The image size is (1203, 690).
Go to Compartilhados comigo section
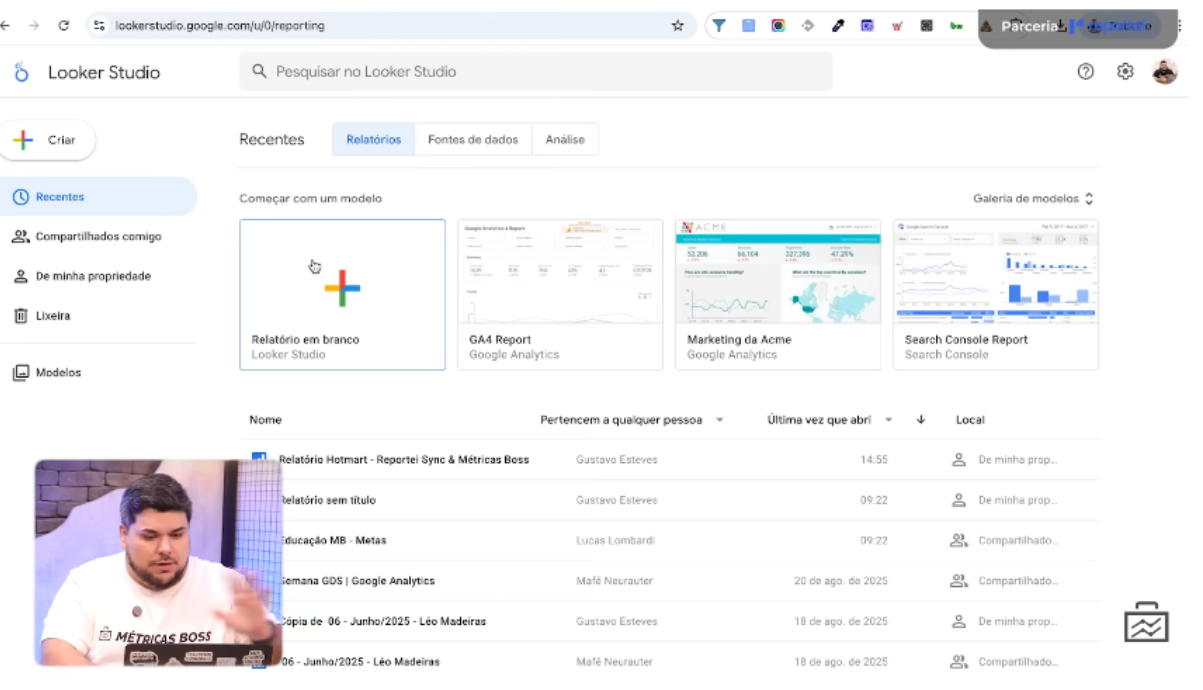pyautogui.click(x=98, y=237)
